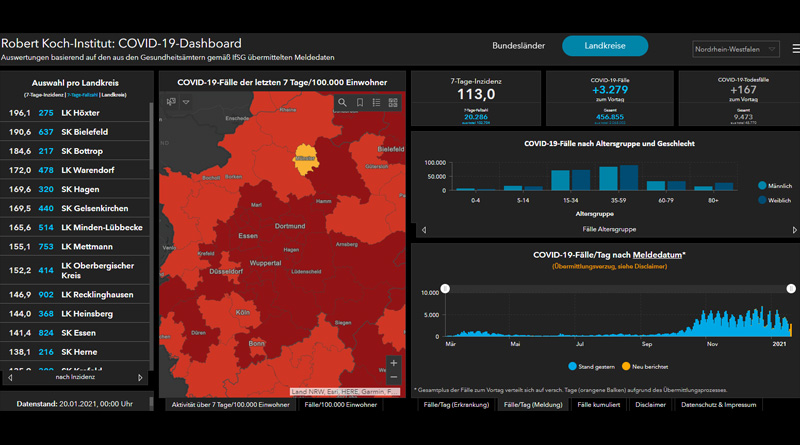This screenshot has height=445, width=800.
Task: Select SK Bottrop in the district list
Action: tap(75, 151)
